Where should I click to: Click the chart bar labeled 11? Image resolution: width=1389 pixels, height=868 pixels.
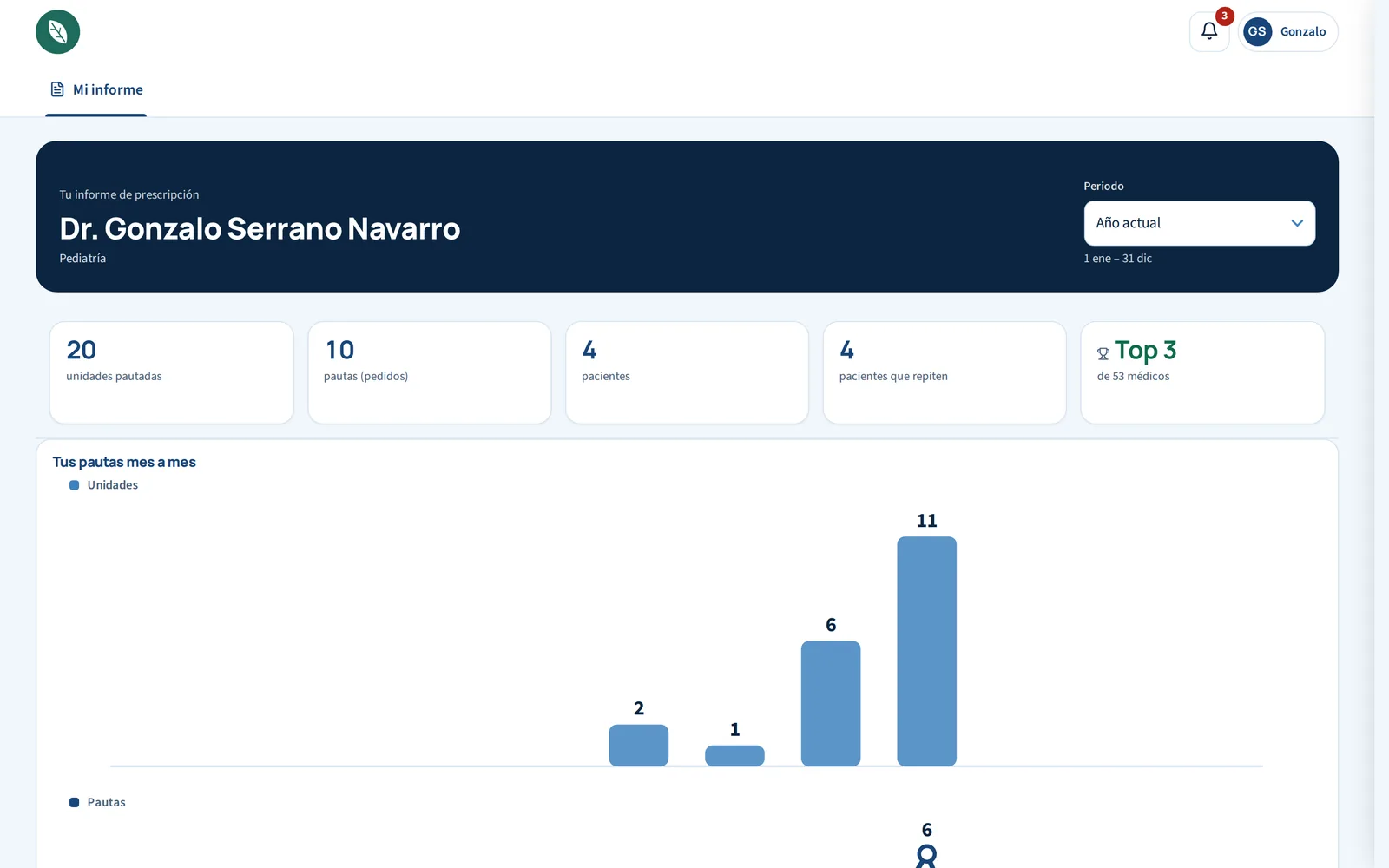927,651
